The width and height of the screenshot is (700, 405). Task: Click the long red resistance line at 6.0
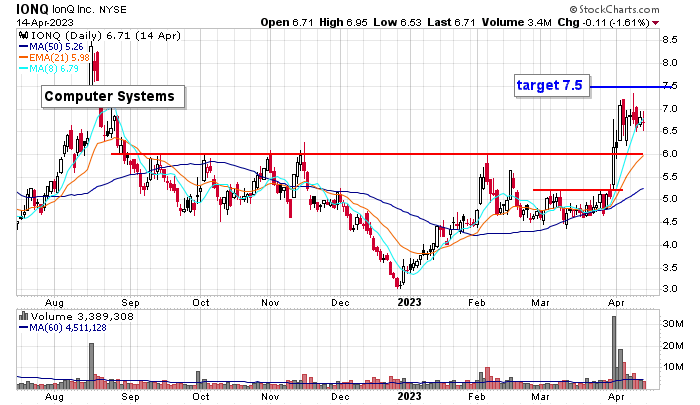pyautogui.click(x=377, y=154)
